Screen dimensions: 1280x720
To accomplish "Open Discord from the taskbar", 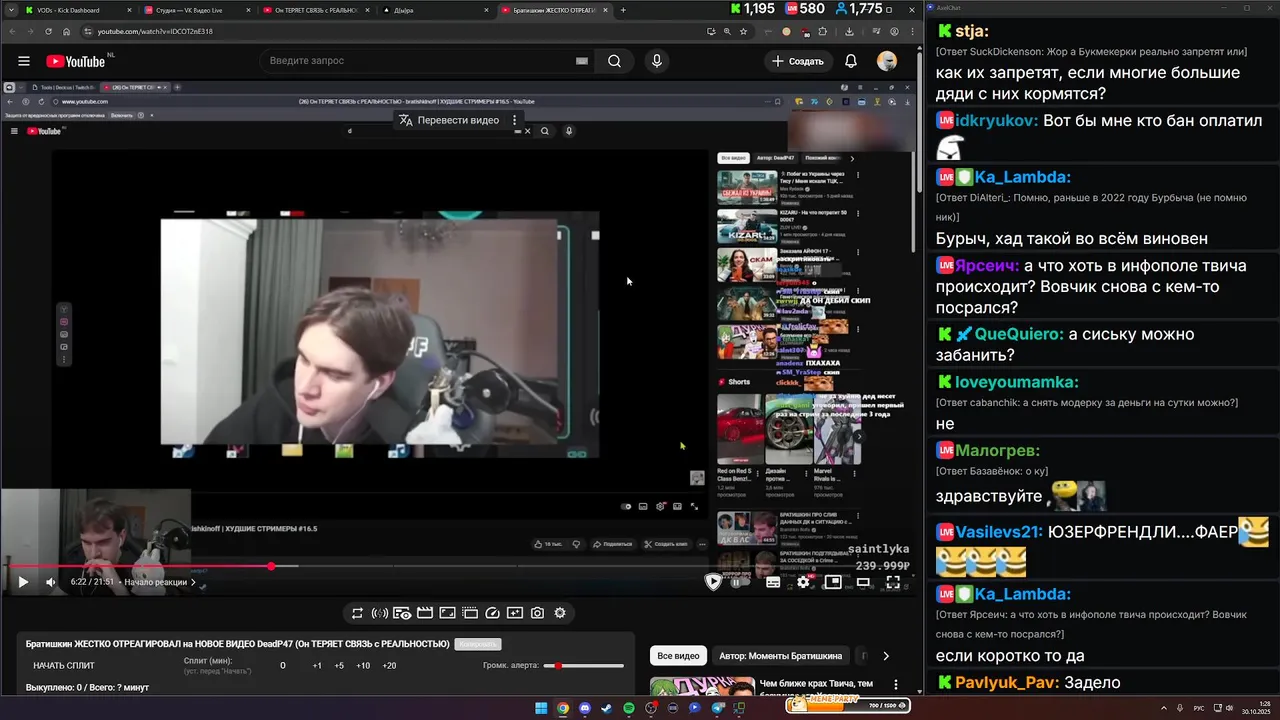I will point(585,708).
